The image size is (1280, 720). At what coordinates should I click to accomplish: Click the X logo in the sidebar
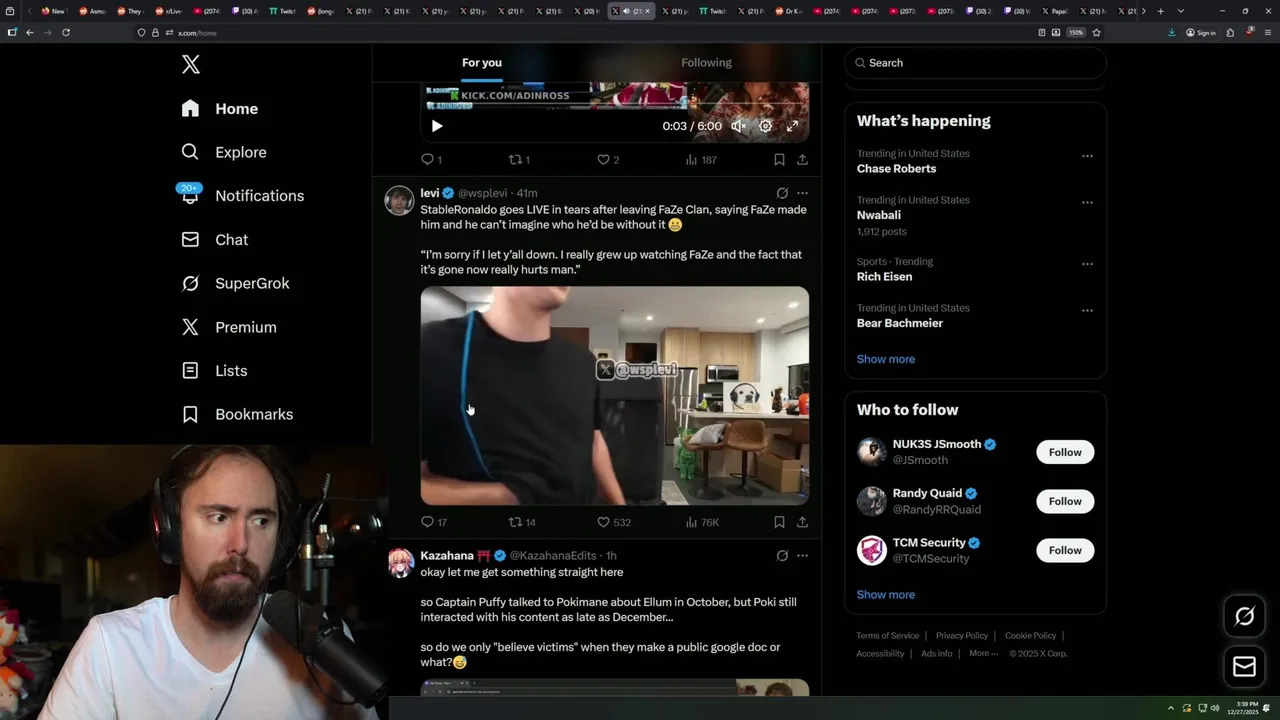click(x=191, y=65)
